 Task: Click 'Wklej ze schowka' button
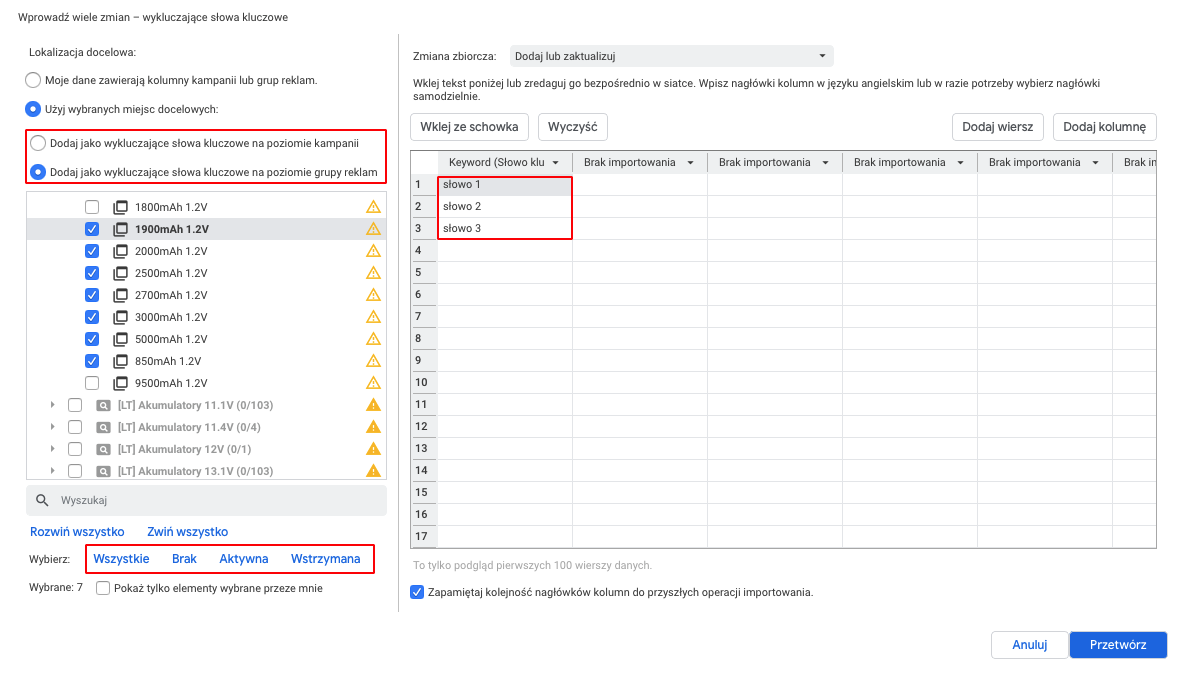[x=469, y=127]
